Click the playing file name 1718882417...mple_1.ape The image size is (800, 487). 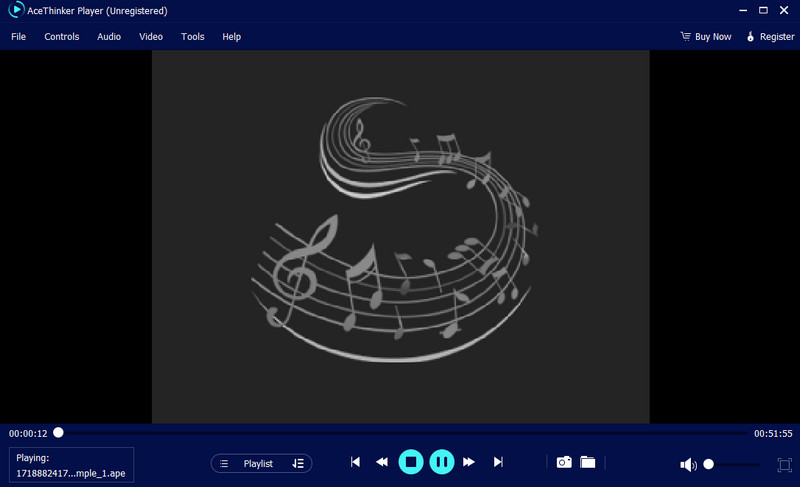point(71,473)
